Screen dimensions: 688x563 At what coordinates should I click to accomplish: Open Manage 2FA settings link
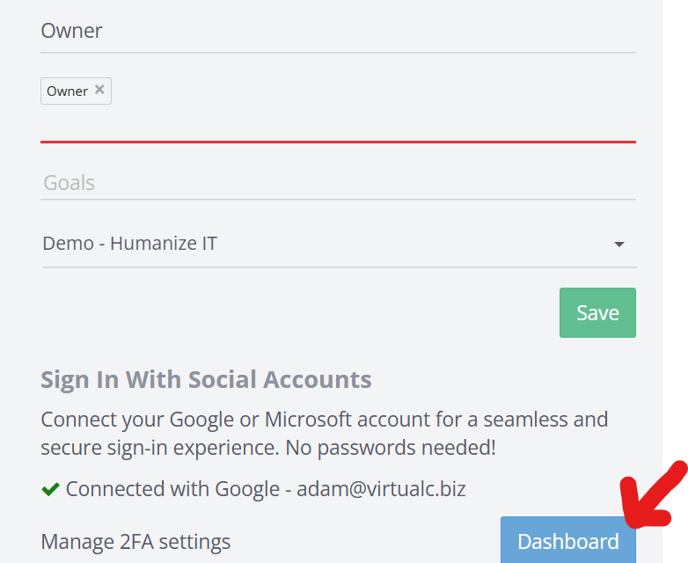point(136,542)
